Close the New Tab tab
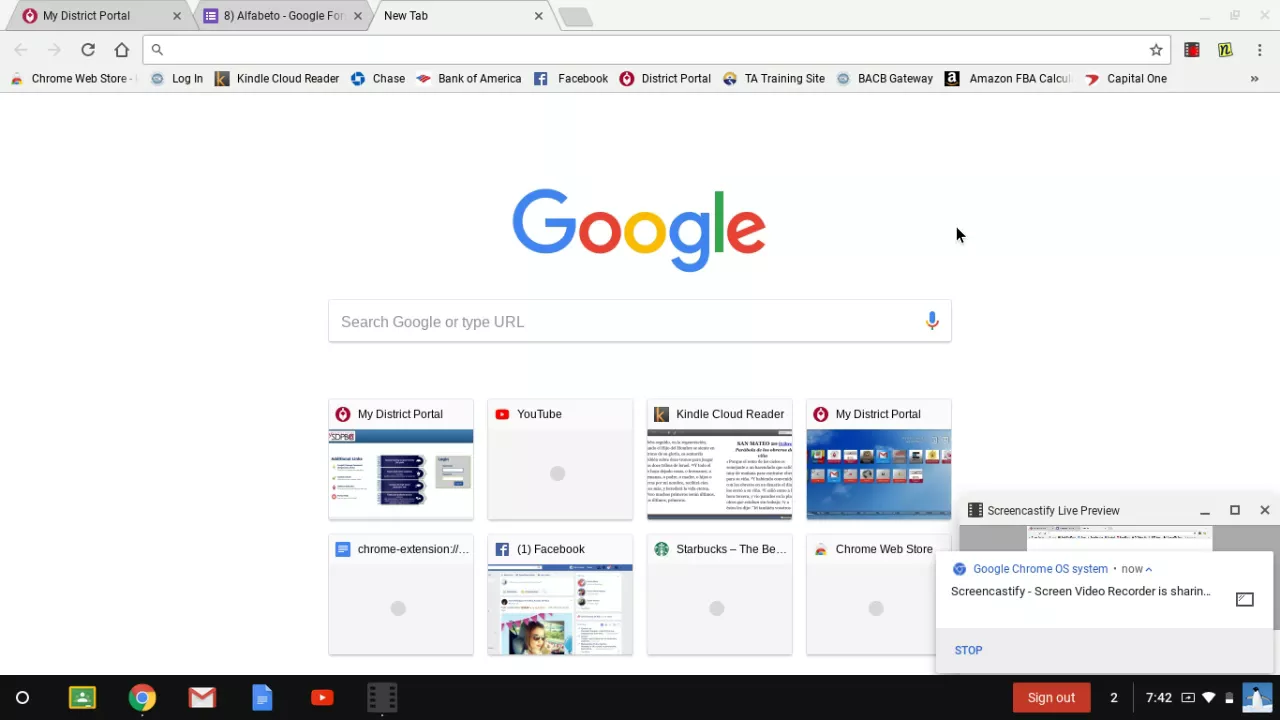 pos(539,16)
